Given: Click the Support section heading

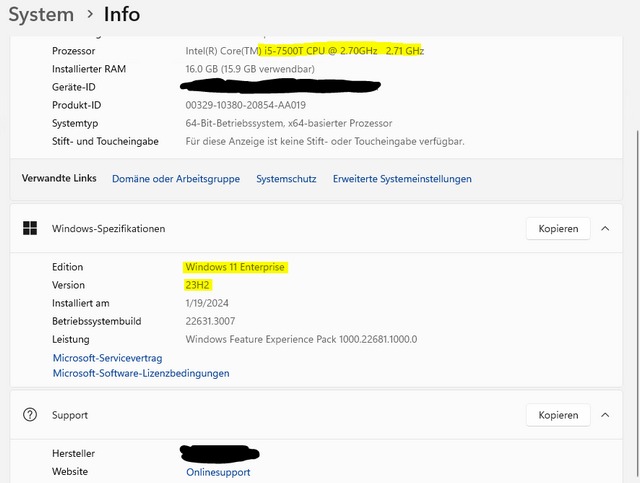Looking at the screenshot, I should coord(70,415).
